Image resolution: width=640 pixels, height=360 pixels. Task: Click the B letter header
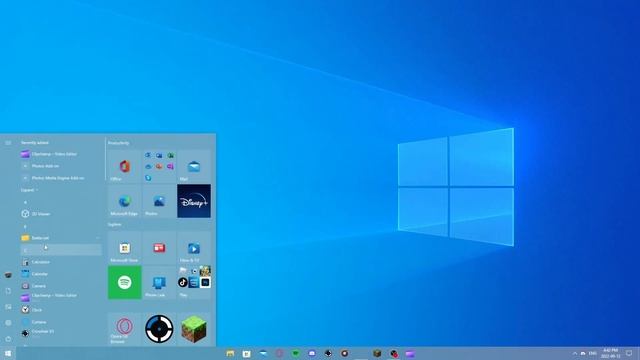point(25,226)
